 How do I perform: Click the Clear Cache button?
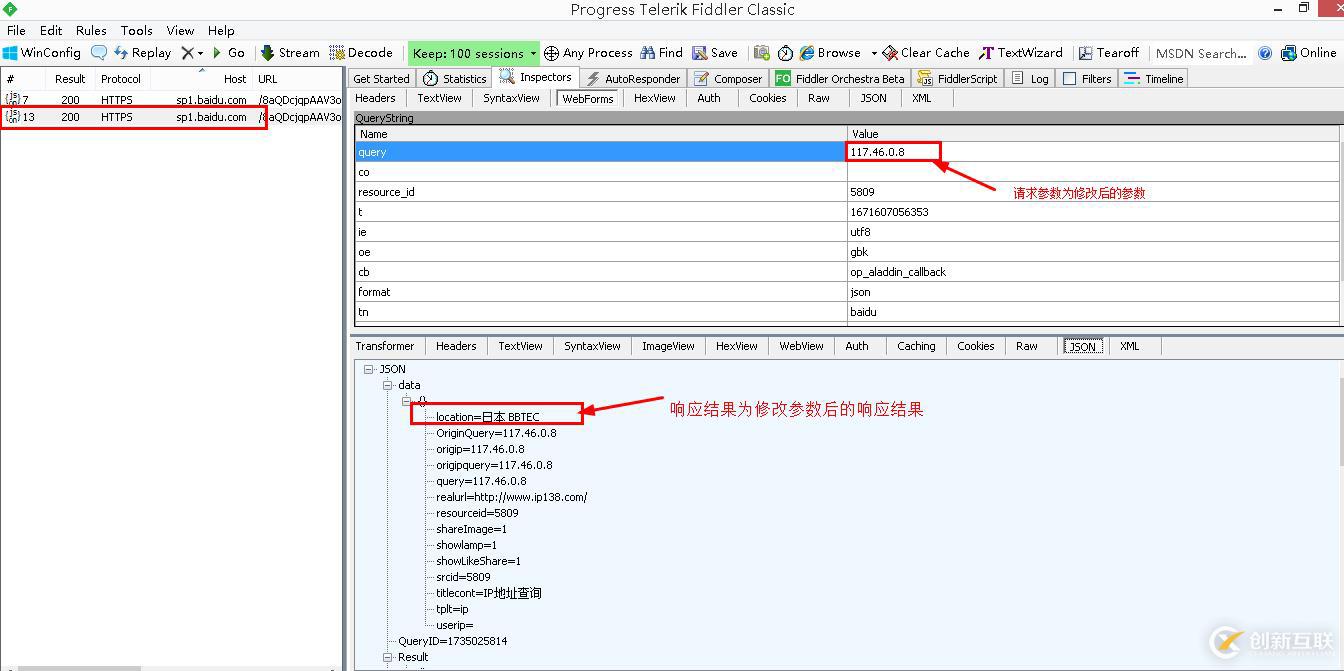[925, 53]
